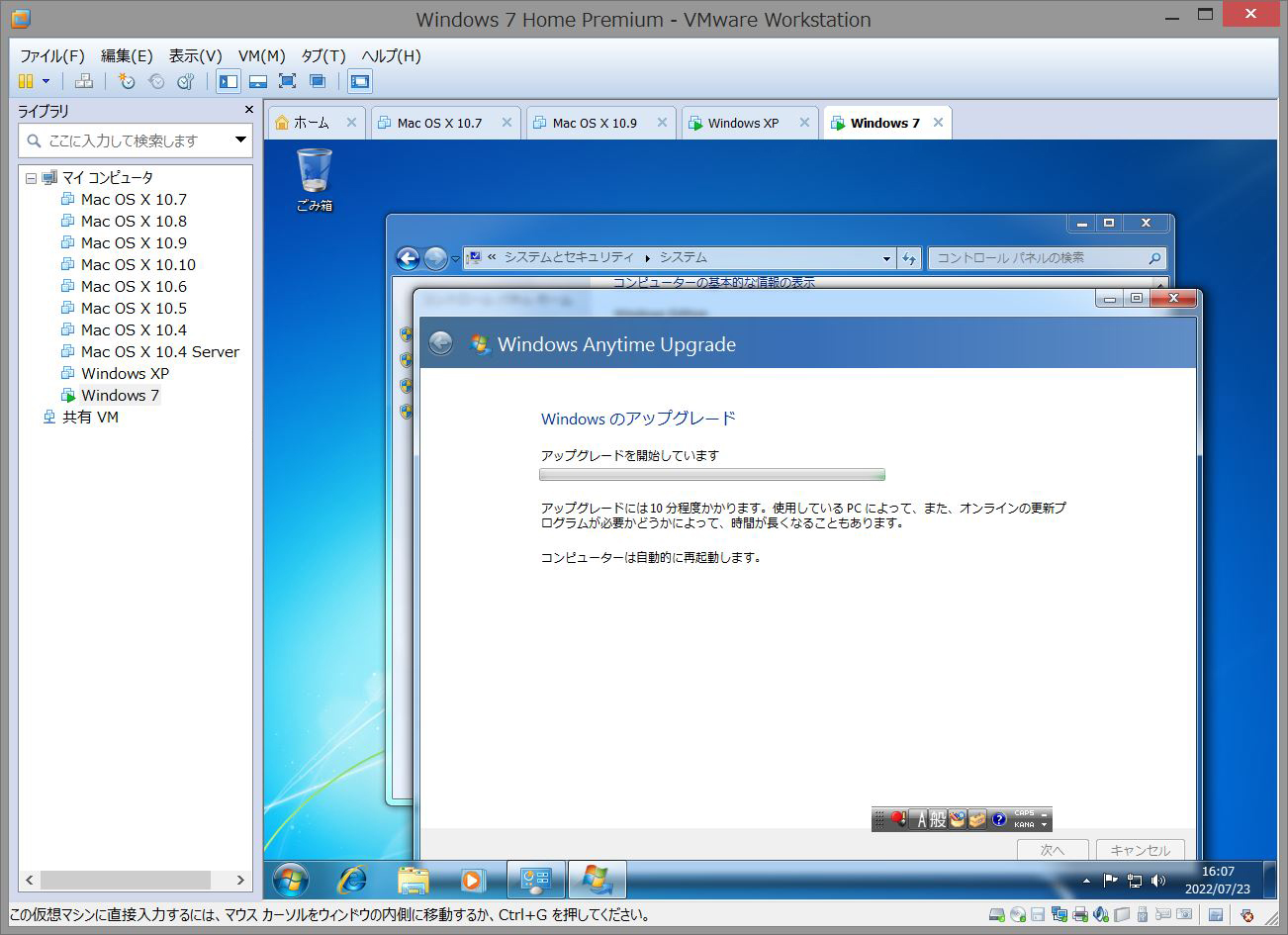Click the キャンセル button in upgrade wizard
This screenshot has width=1288, height=935.
pos(1140,850)
